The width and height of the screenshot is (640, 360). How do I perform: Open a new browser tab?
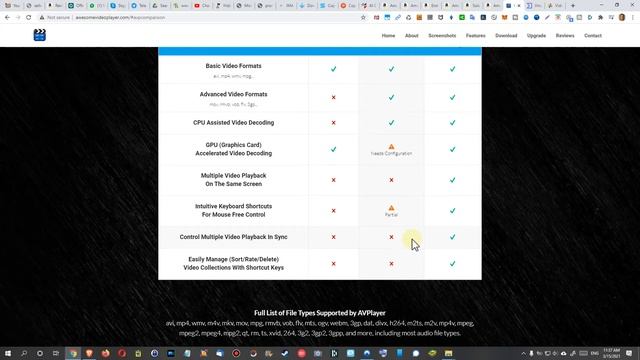click(573, 6)
